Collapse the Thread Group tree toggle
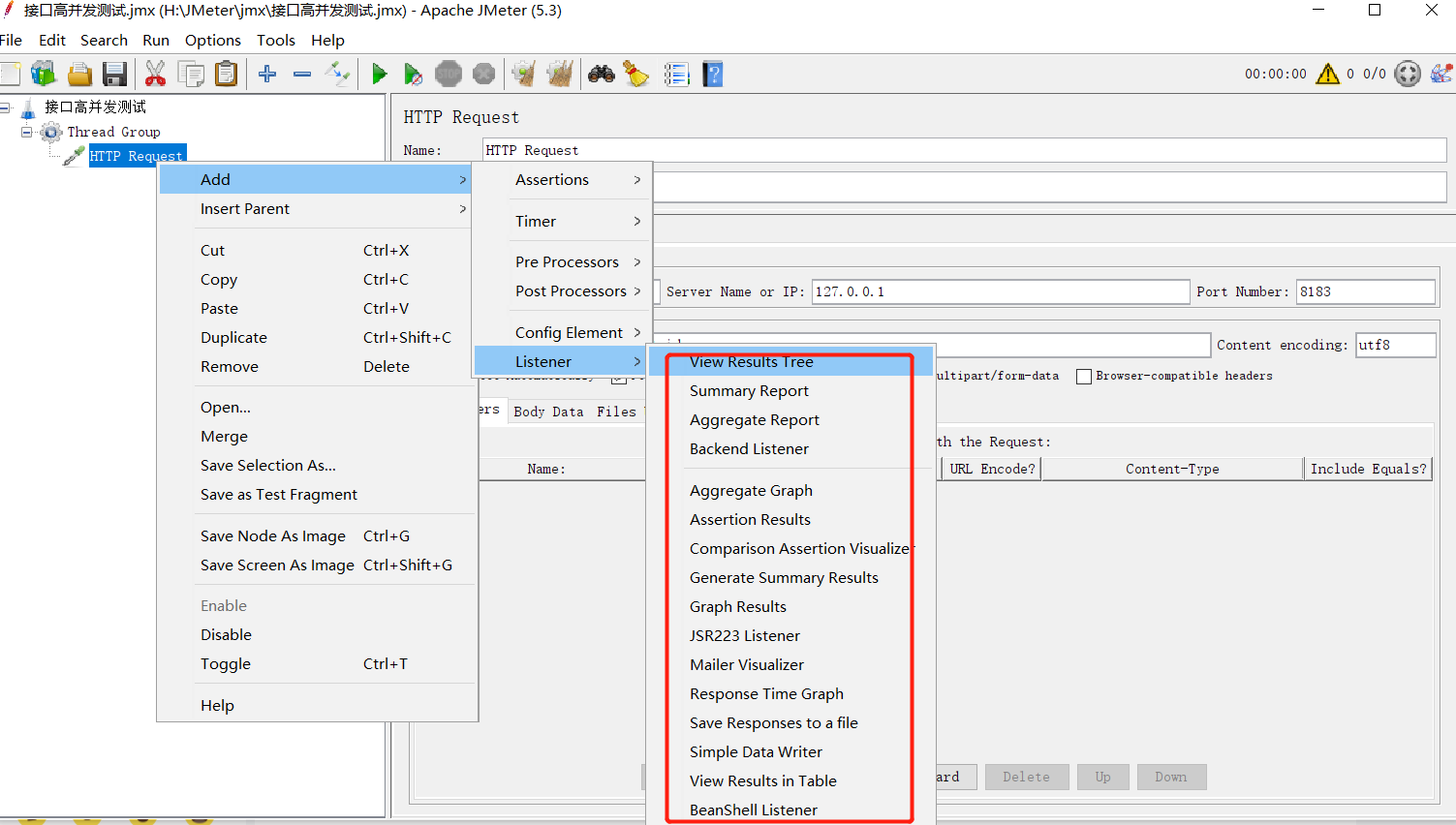Image resolution: width=1456 pixels, height=825 pixels. point(27,132)
